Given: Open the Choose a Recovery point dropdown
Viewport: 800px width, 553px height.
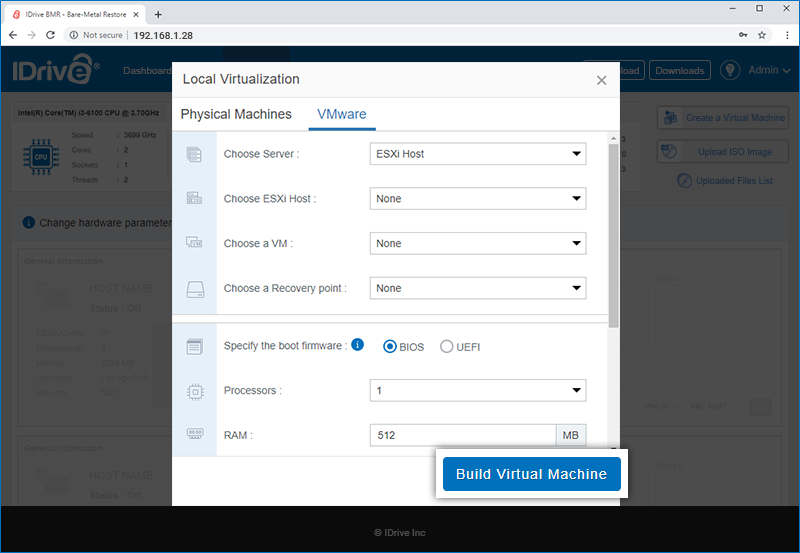Looking at the screenshot, I should pos(478,288).
